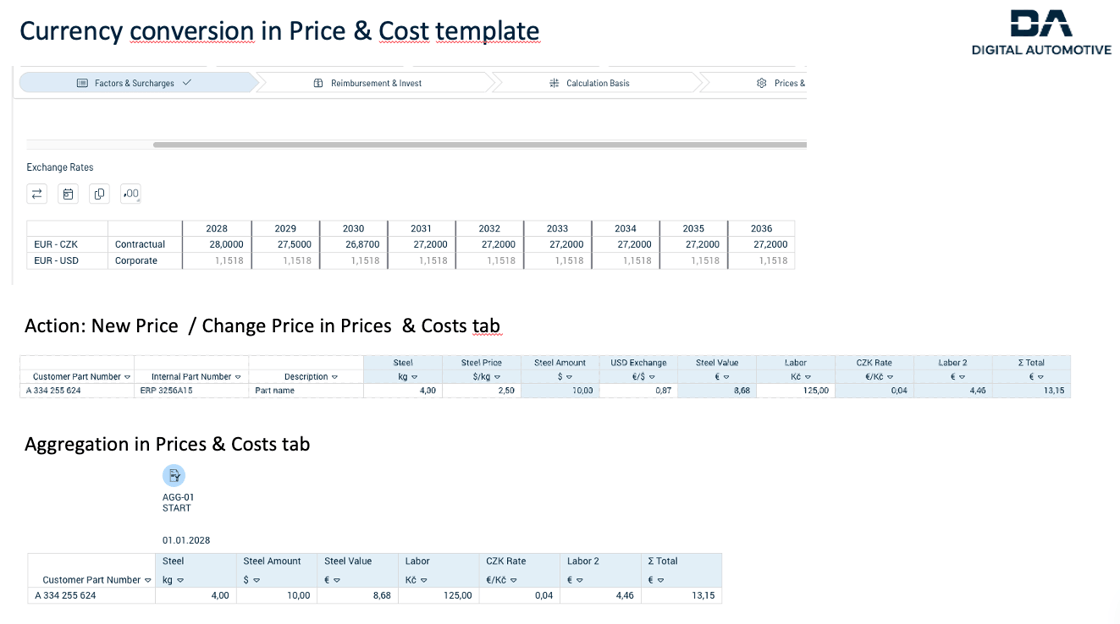
Task: Open the Steel Price $/kg unit dropdown
Action: 497,377
